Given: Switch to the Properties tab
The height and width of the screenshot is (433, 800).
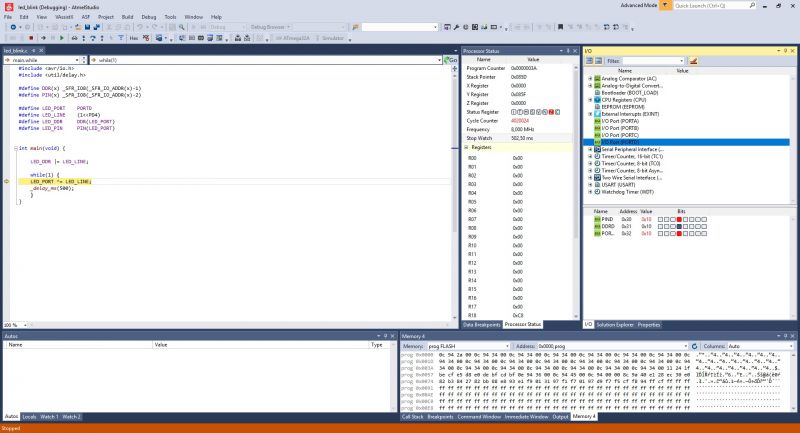Looking at the screenshot, I should [x=648, y=324].
